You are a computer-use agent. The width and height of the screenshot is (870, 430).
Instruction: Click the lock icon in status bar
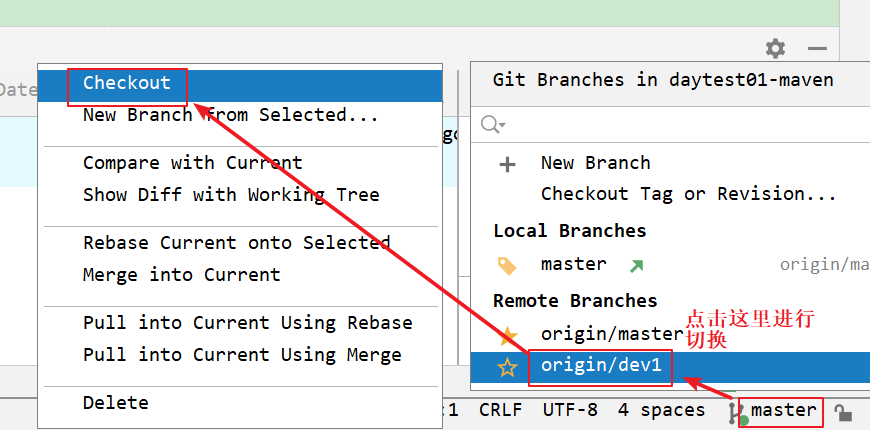(843, 411)
